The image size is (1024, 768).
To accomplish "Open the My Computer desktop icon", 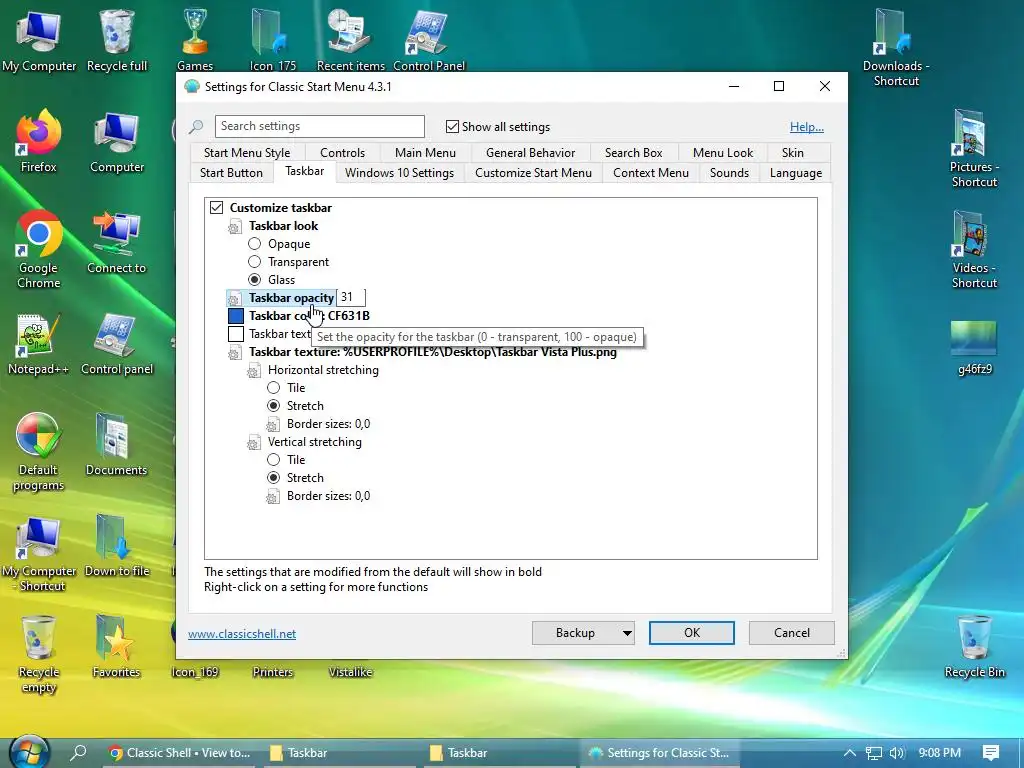I will coord(39,40).
